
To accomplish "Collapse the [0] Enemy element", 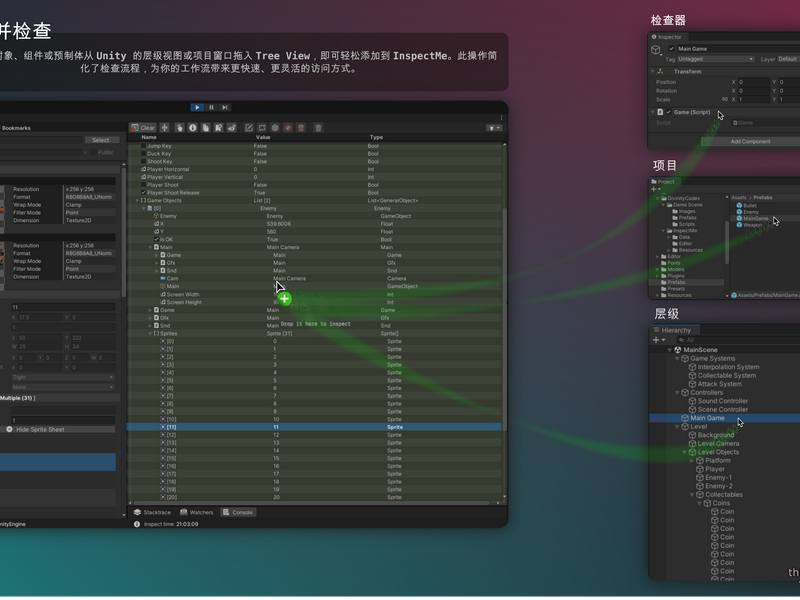I will pos(143,209).
